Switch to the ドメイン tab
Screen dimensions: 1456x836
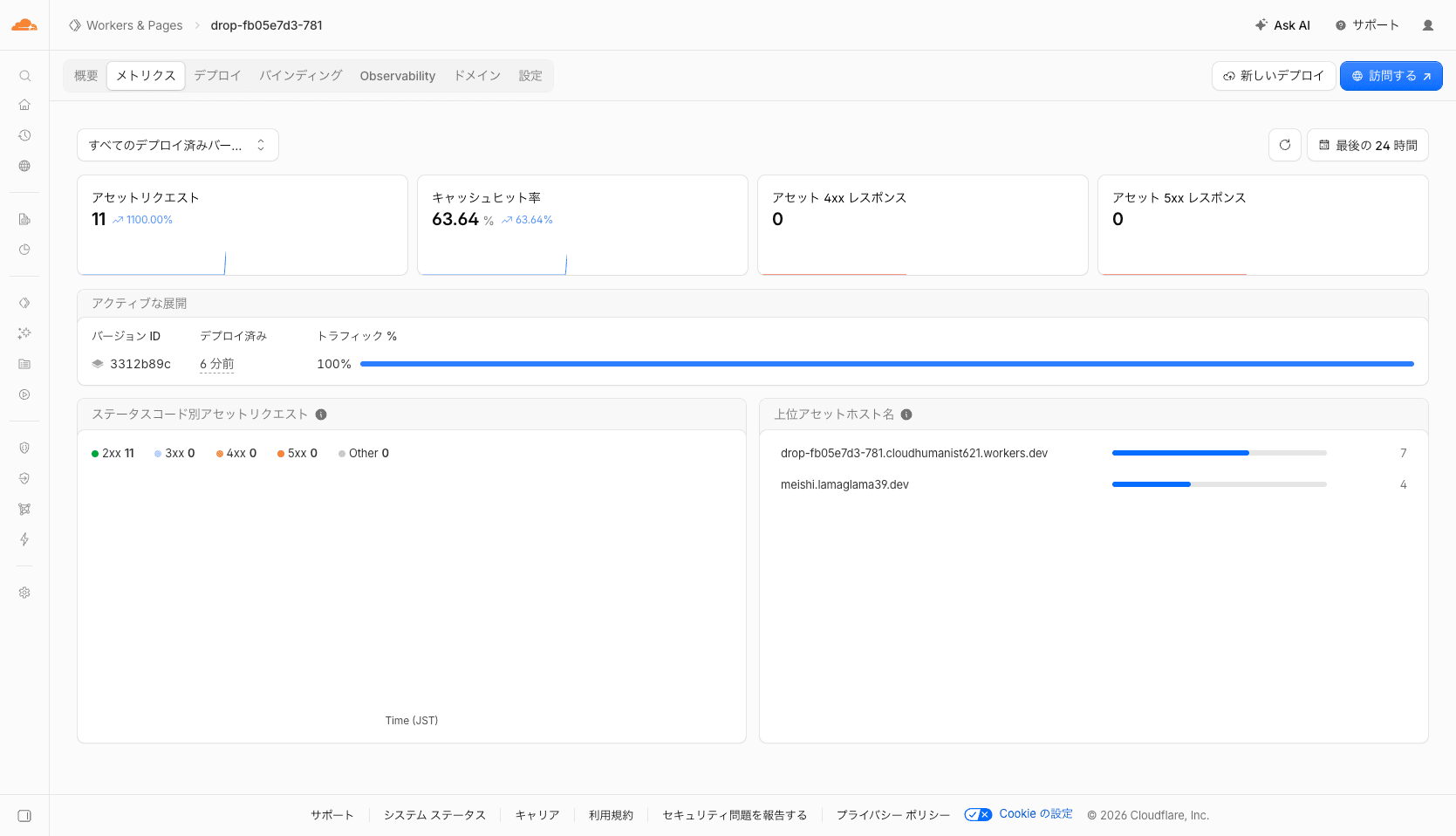pyautogui.click(x=477, y=76)
